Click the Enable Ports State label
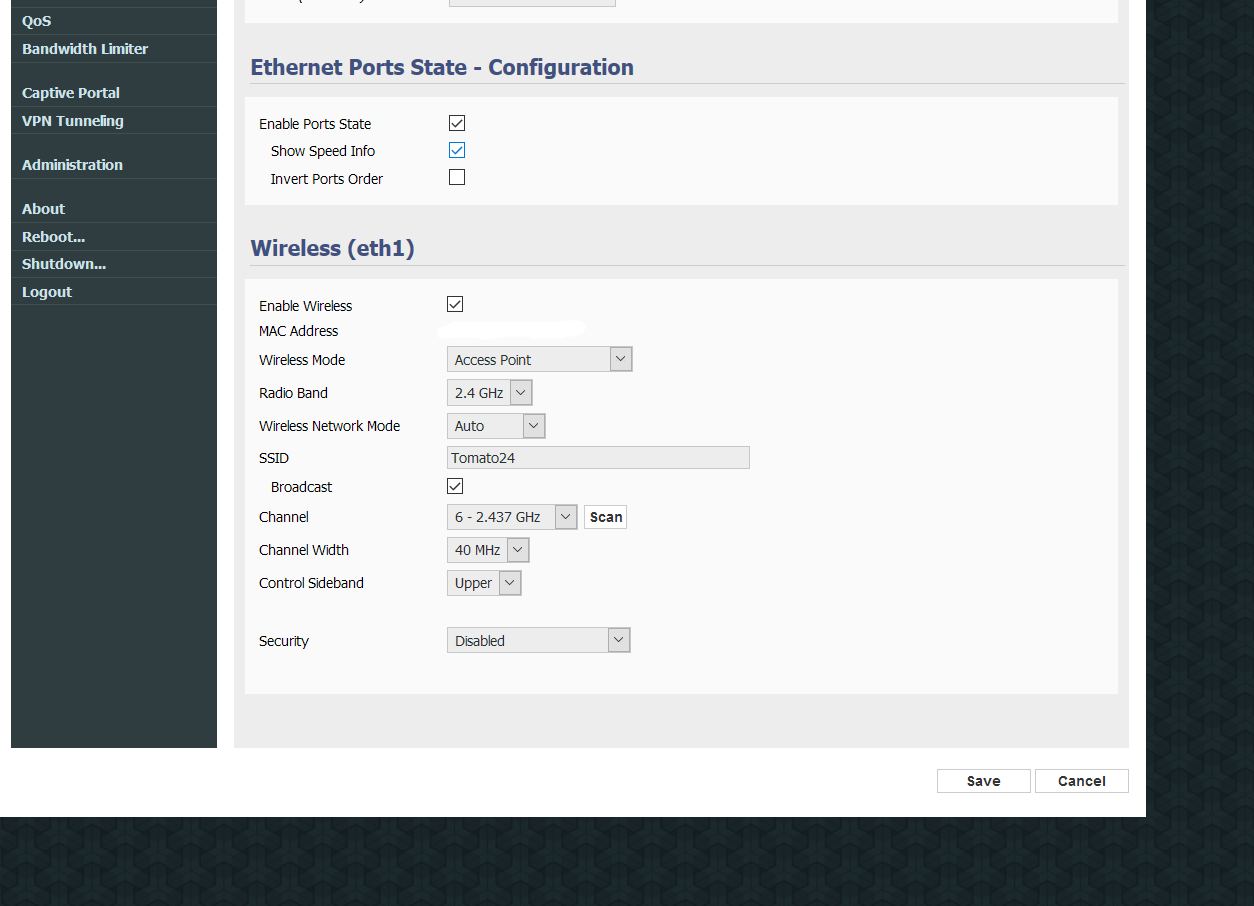 315,124
